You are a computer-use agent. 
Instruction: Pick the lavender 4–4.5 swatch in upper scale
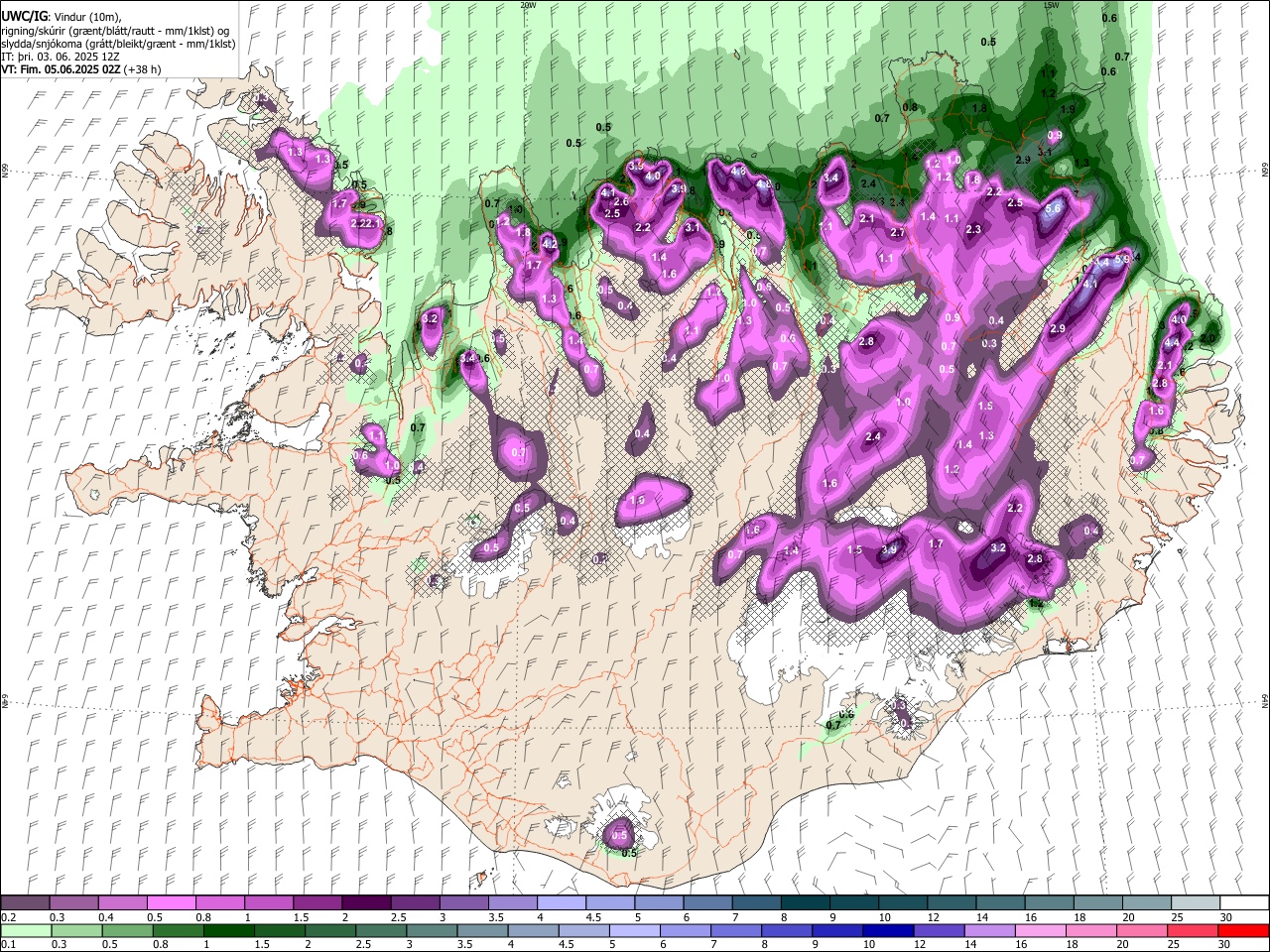coord(561,902)
